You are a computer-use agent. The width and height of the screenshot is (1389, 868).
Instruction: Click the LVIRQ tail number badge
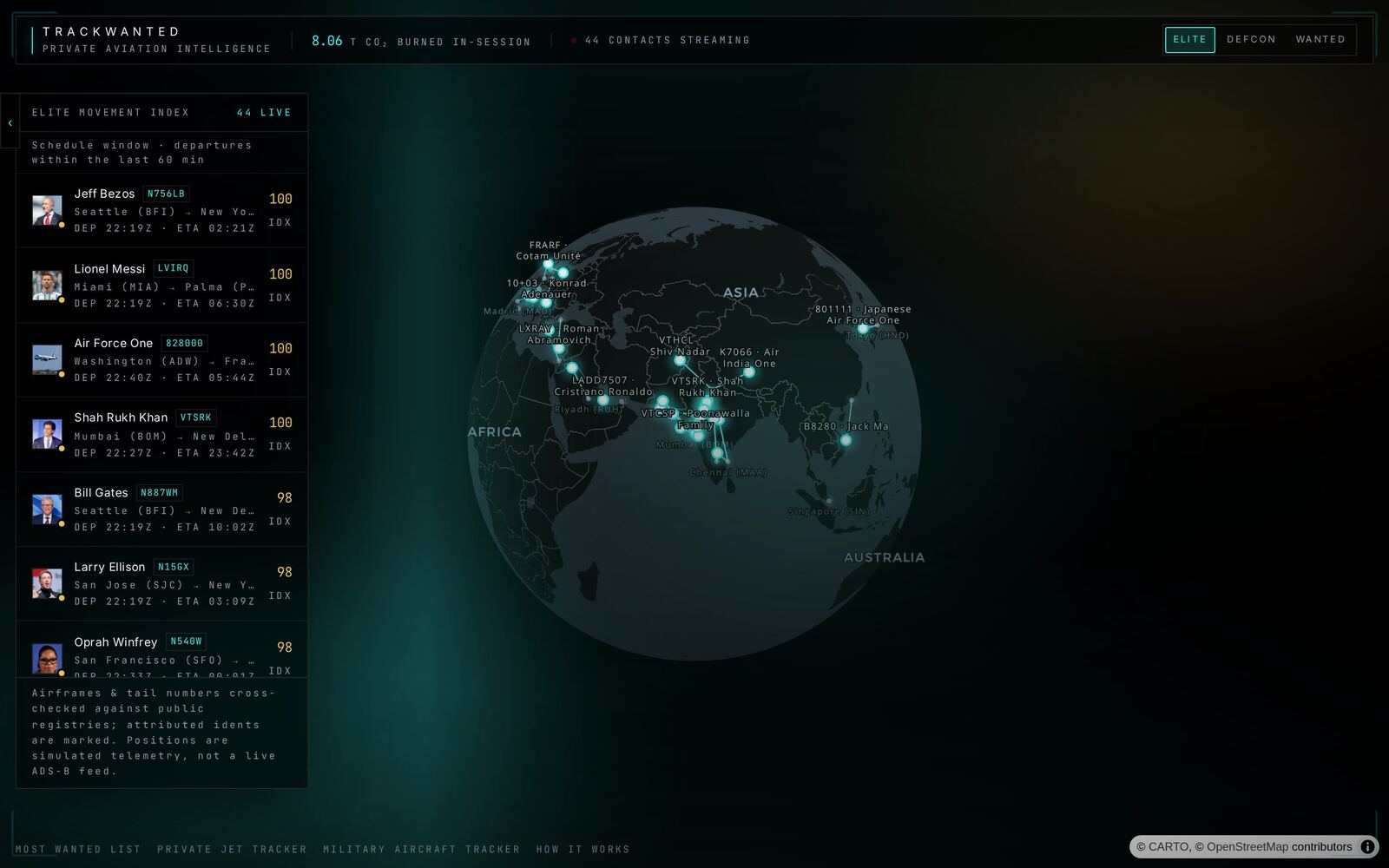pos(173,268)
